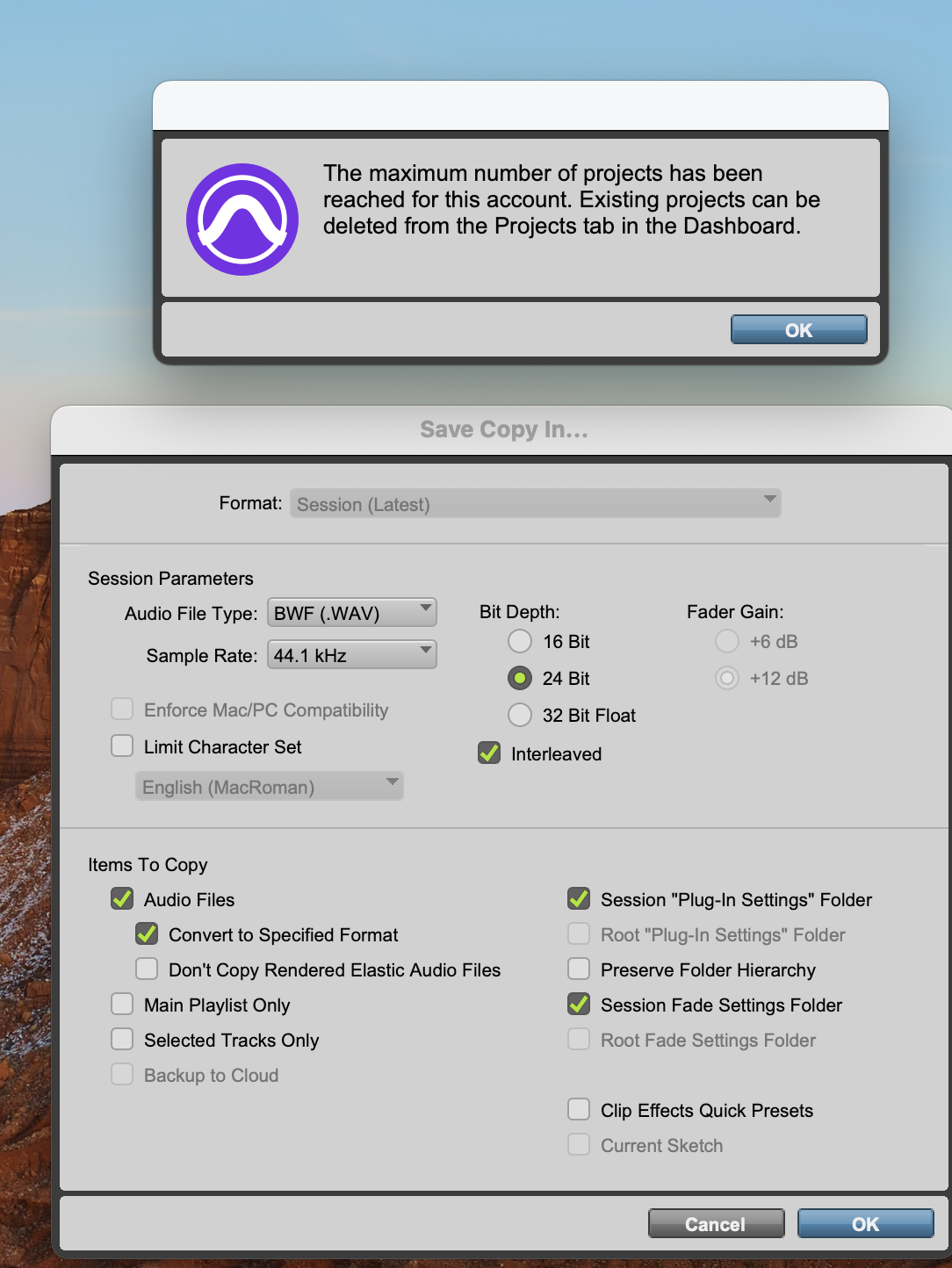
Task: Select the +12 dB fader gain option
Action: click(x=727, y=678)
